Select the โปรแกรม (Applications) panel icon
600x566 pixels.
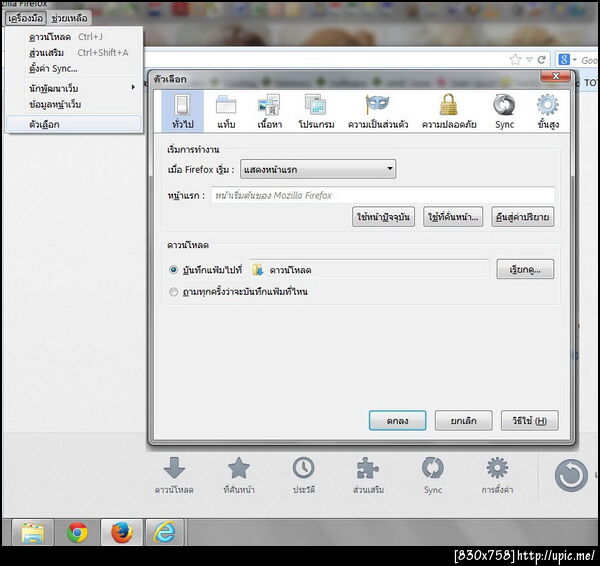point(316,111)
